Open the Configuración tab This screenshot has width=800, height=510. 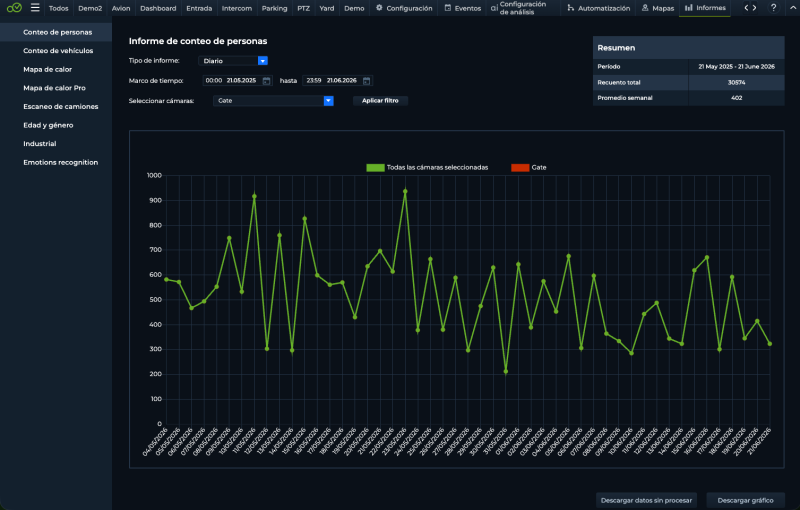[404, 8]
